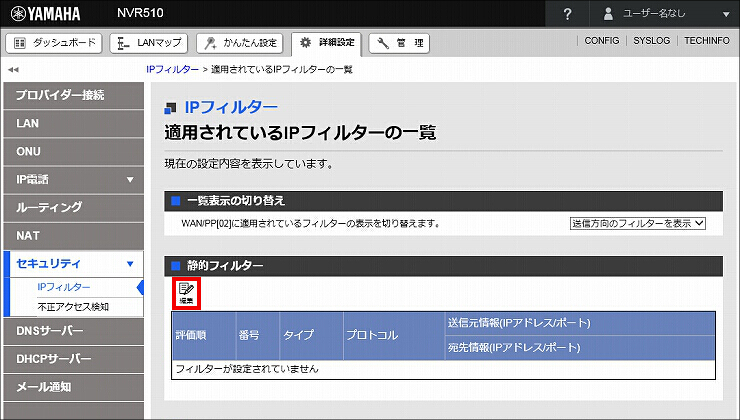Click the Yamaha logo
This screenshot has height=420, width=740.
pyautogui.click(x=45, y=14)
